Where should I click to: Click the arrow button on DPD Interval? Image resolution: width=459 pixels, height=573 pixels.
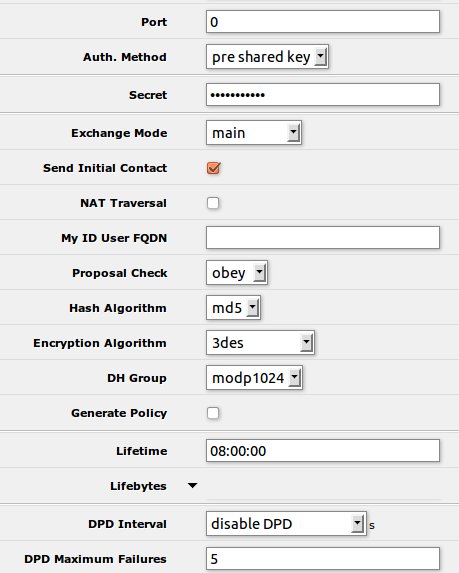(357, 524)
